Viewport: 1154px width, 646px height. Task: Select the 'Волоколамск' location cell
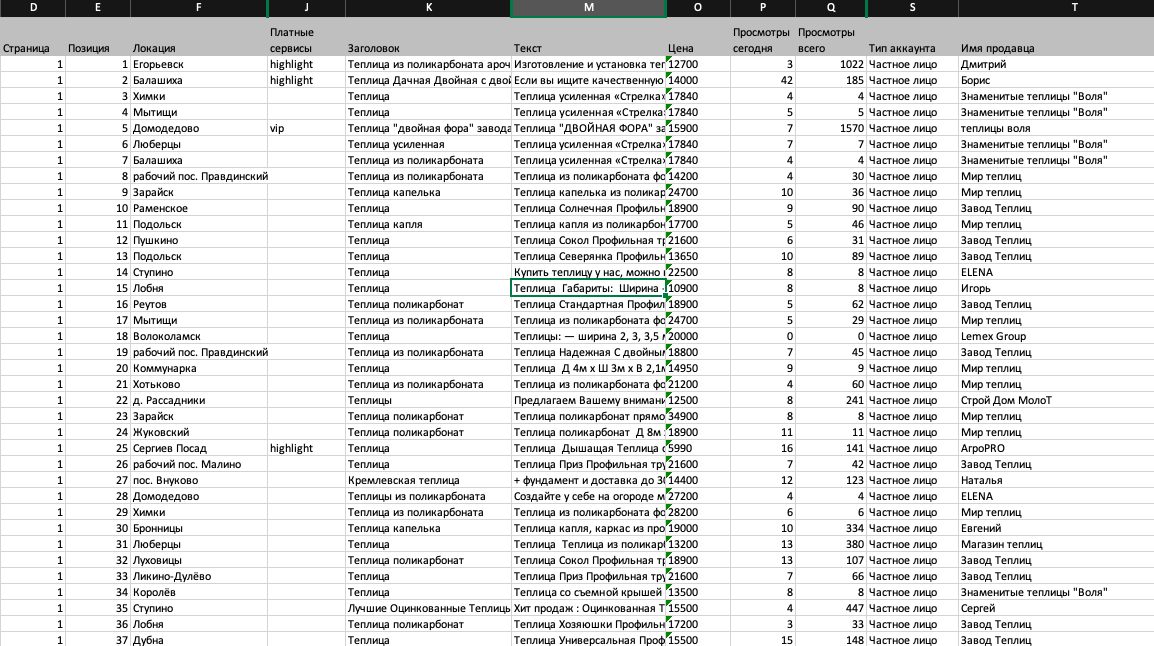point(199,336)
